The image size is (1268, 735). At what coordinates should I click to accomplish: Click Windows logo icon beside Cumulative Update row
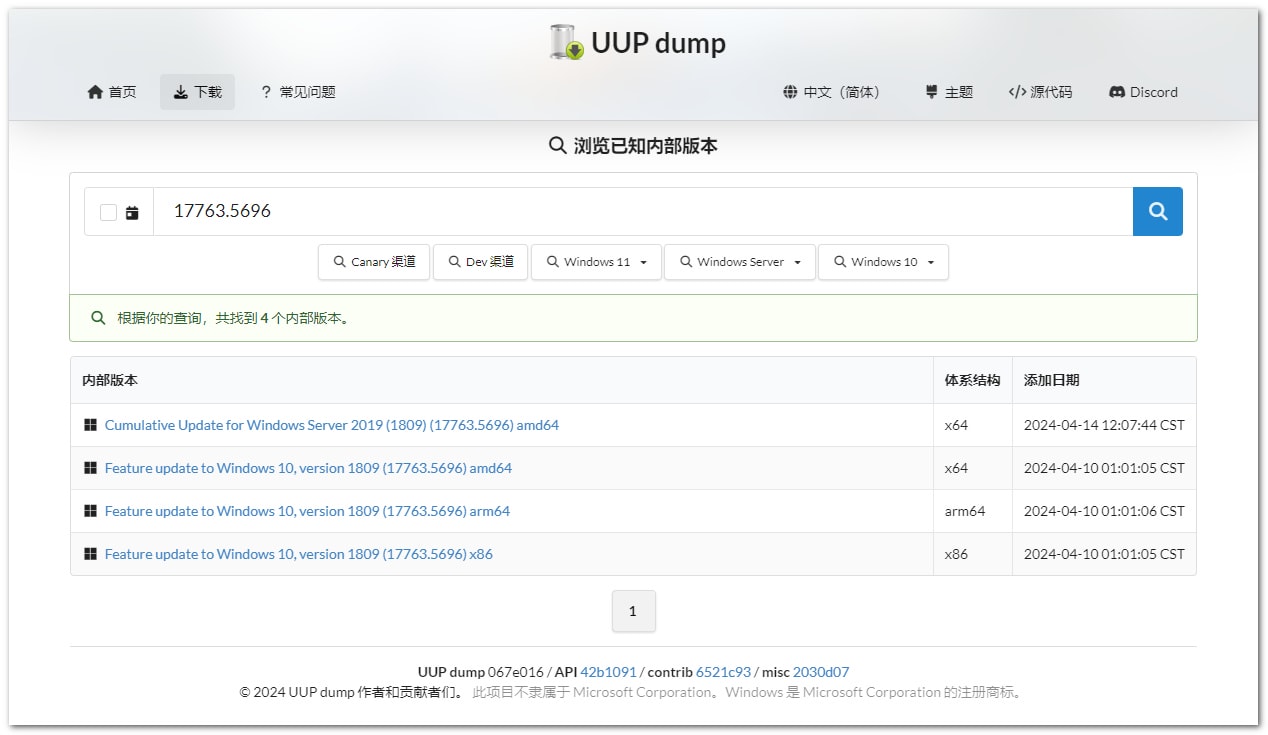(x=91, y=425)
